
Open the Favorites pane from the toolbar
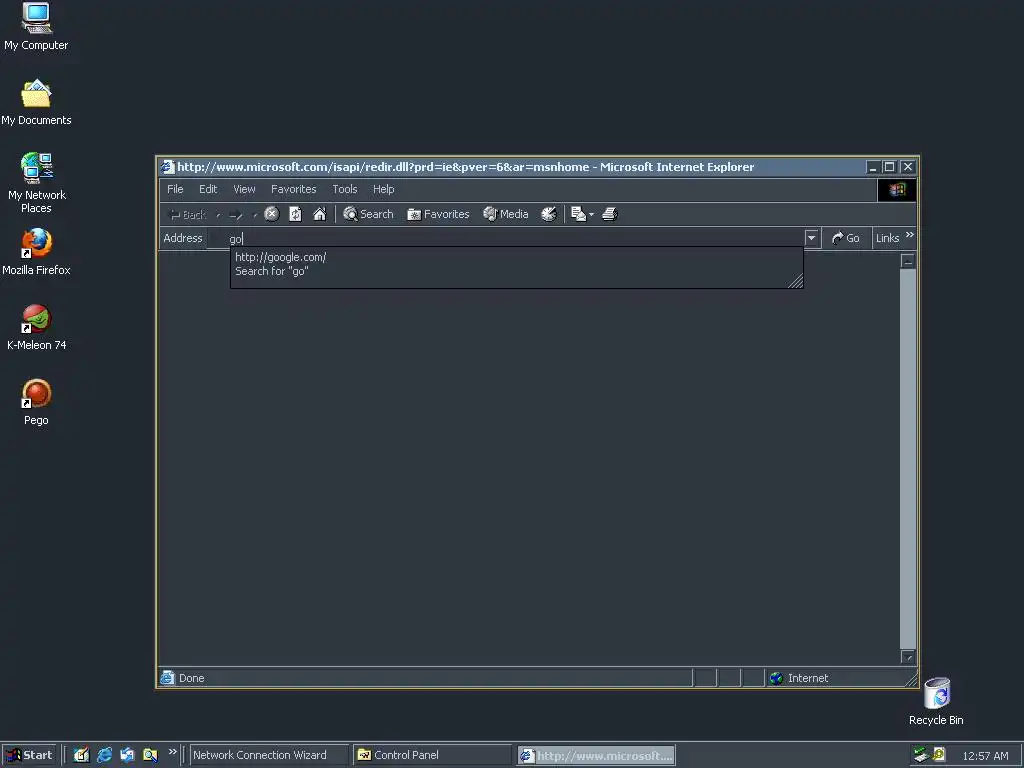[x=438, y=214]
